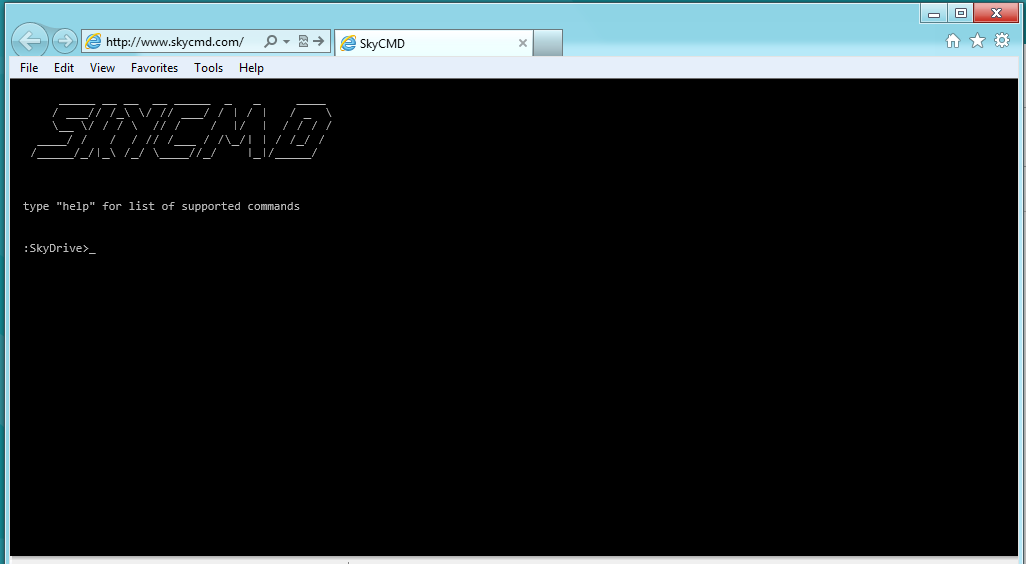The width and height of the screenshot is (1026, 564).
Task: Minimize the browser window
Action: [x=934, y=14]
